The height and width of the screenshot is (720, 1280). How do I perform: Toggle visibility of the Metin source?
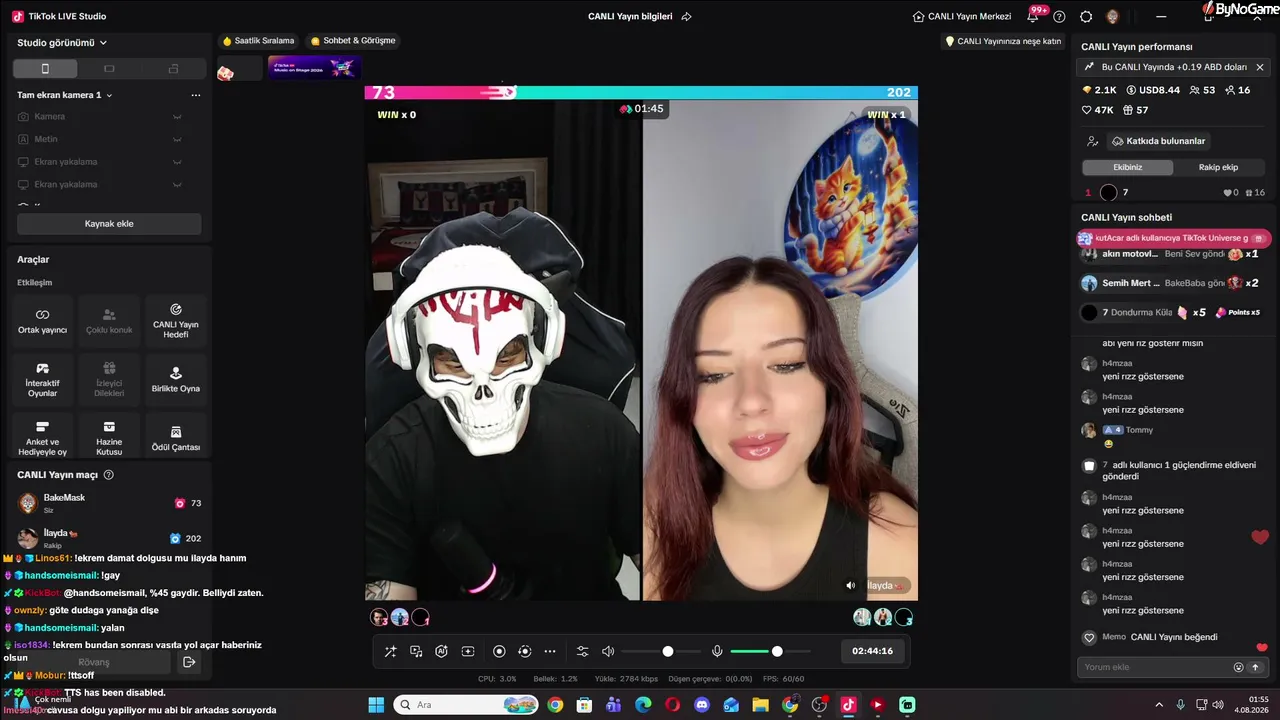tap(177, 139)
